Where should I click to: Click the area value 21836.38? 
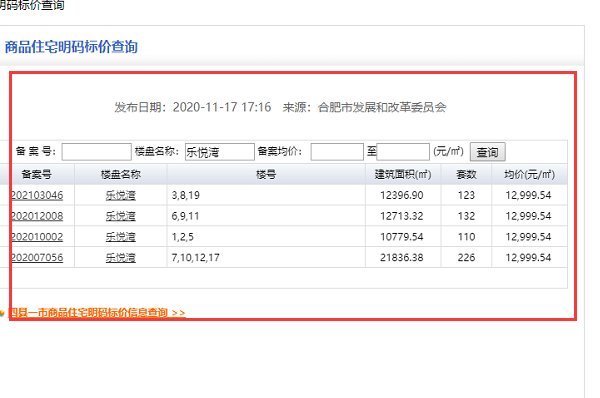402,257
